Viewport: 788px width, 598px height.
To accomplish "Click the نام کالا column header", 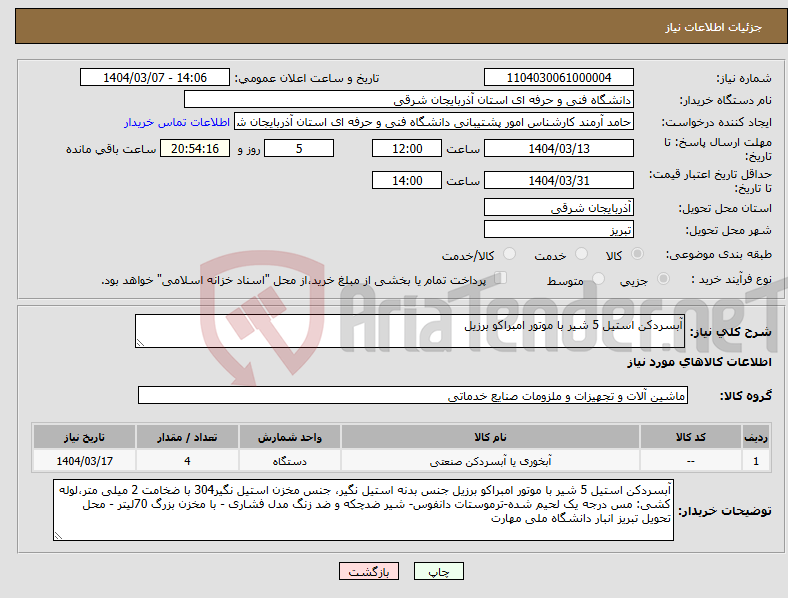I will tap(490, 437).
